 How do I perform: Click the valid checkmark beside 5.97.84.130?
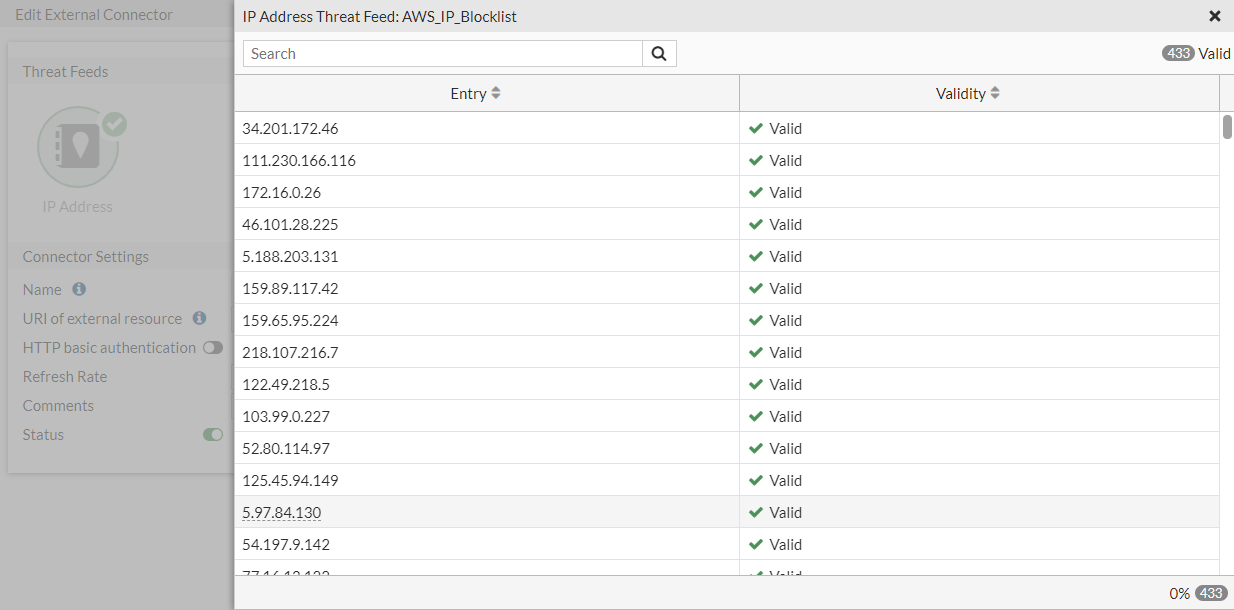(x=756, y=513)
